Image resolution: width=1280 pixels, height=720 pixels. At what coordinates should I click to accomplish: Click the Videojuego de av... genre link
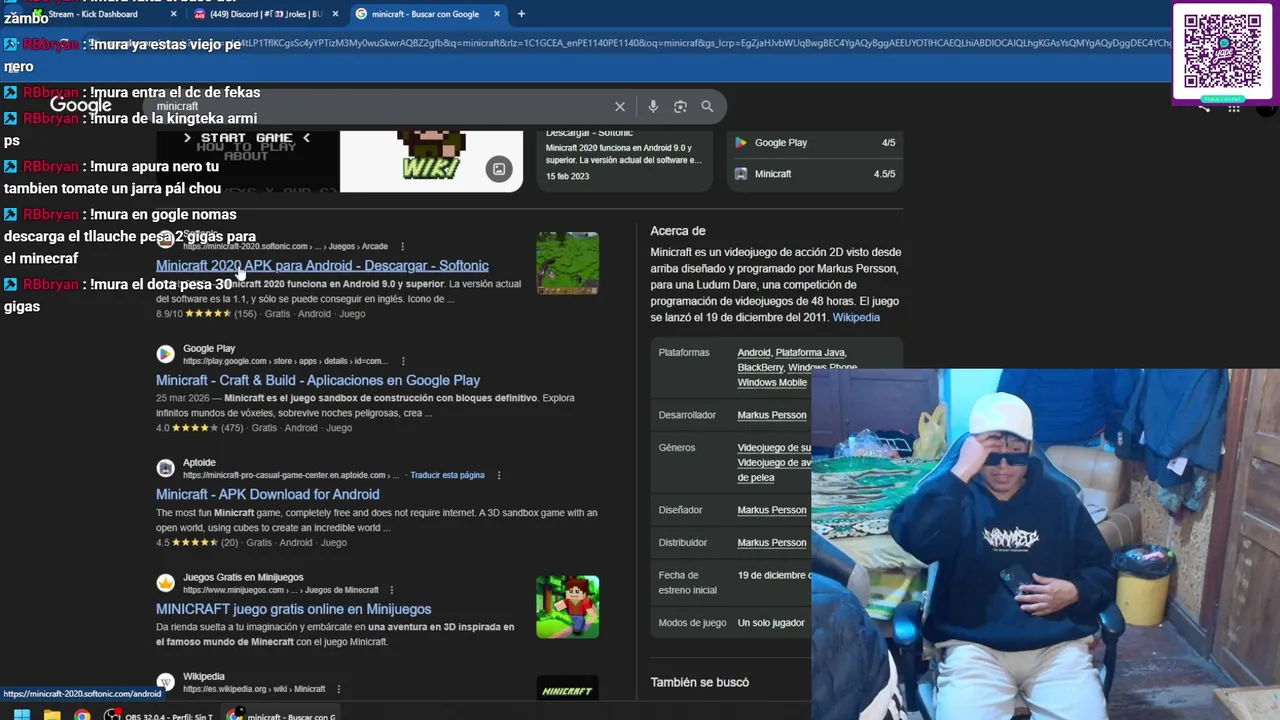[774, 462]
